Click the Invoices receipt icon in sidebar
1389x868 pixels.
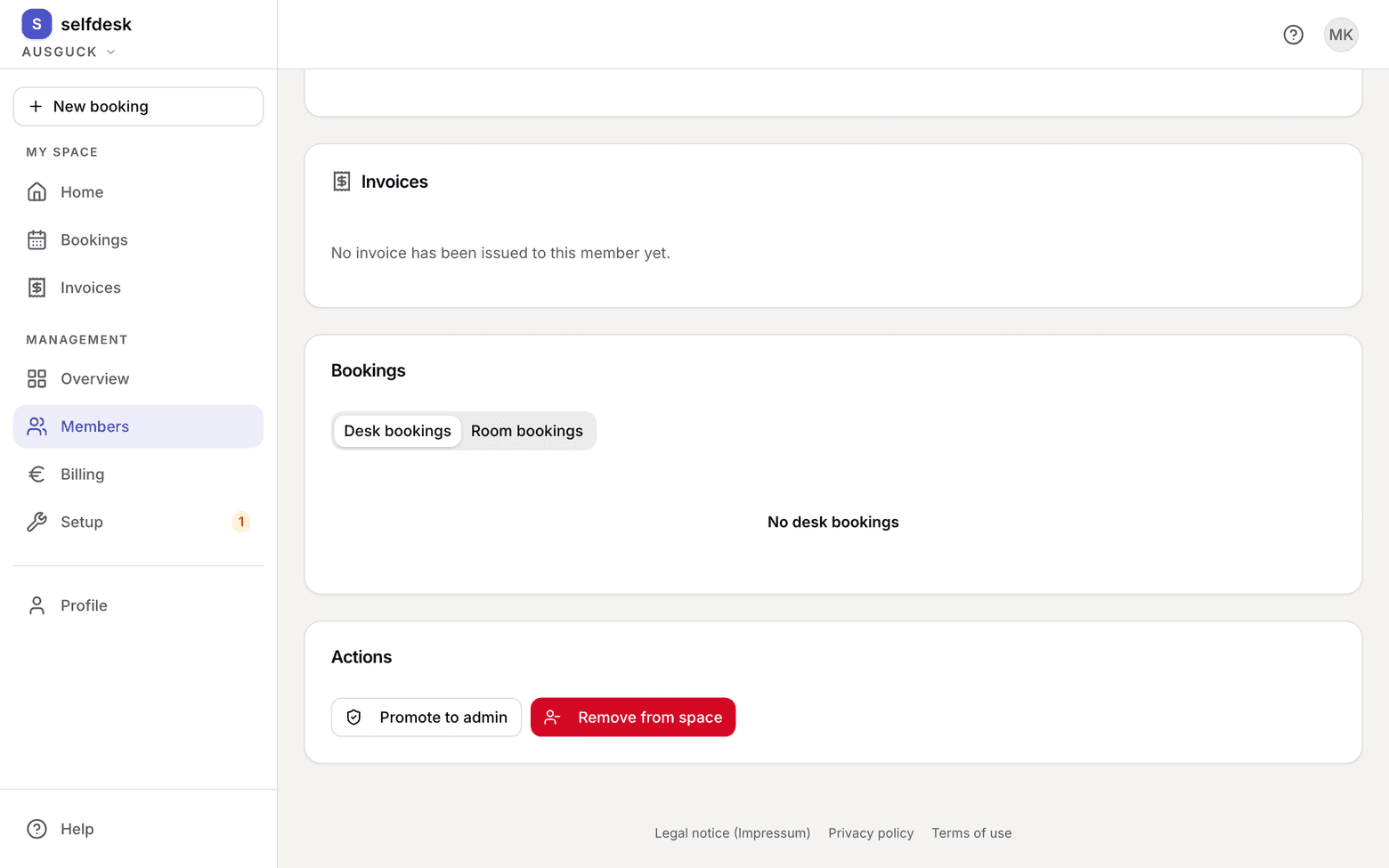37,288
